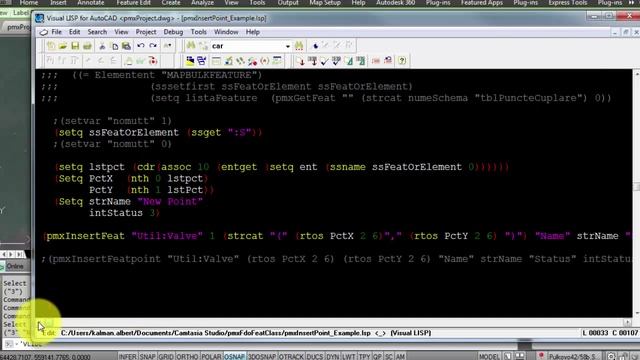The height and width of the screenshot is (360, 640).
Task: Expand the search string combo dropdown arrow
Action: 287,46
